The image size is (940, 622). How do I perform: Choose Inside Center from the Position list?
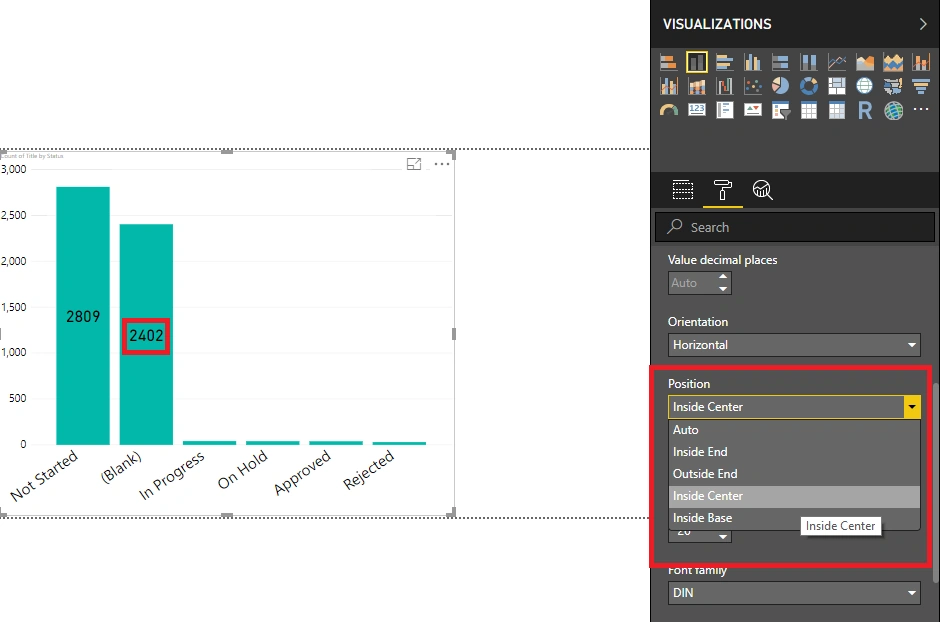(794, 496)
